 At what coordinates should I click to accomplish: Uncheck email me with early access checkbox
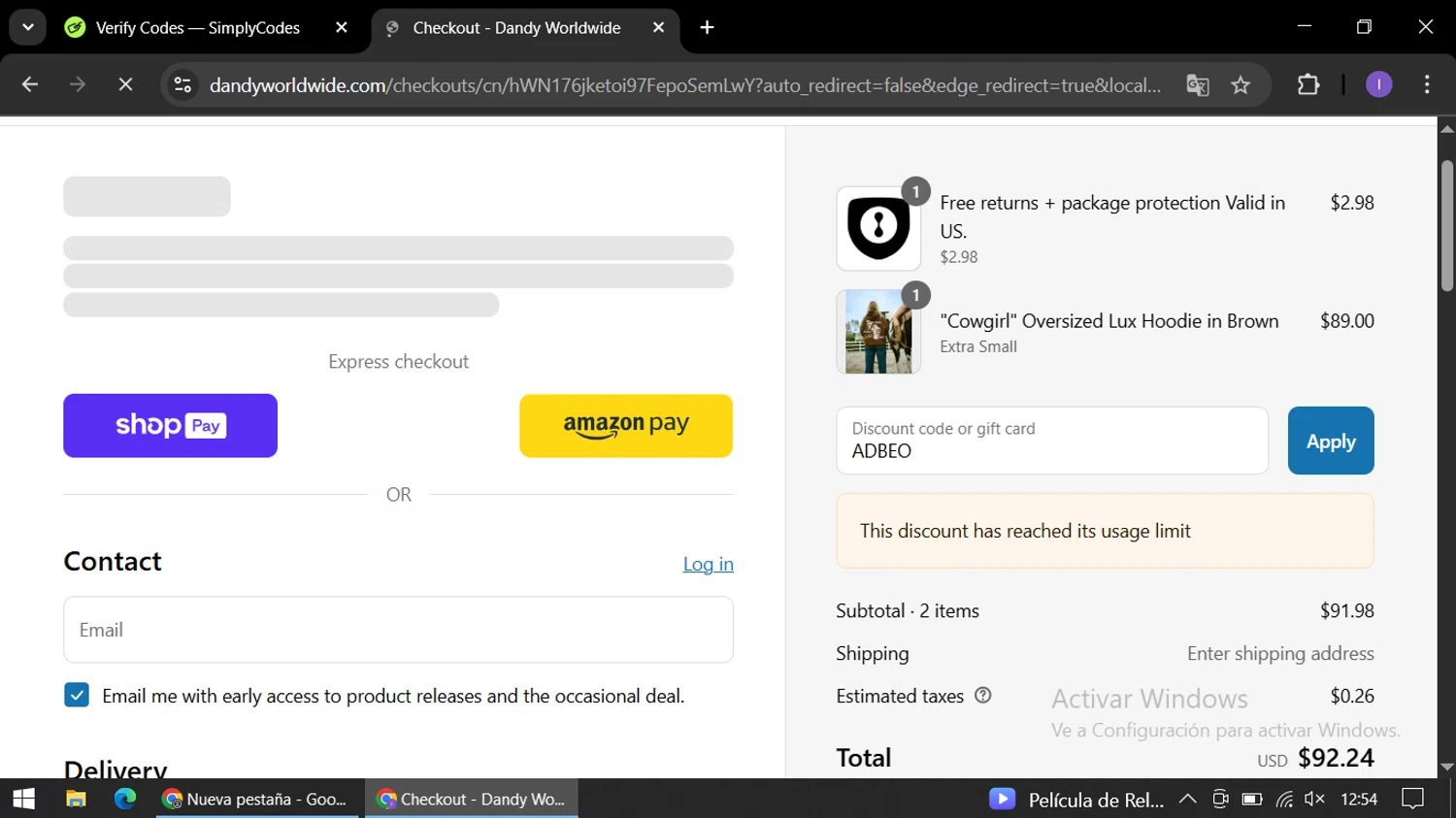(x=77, y=695)
